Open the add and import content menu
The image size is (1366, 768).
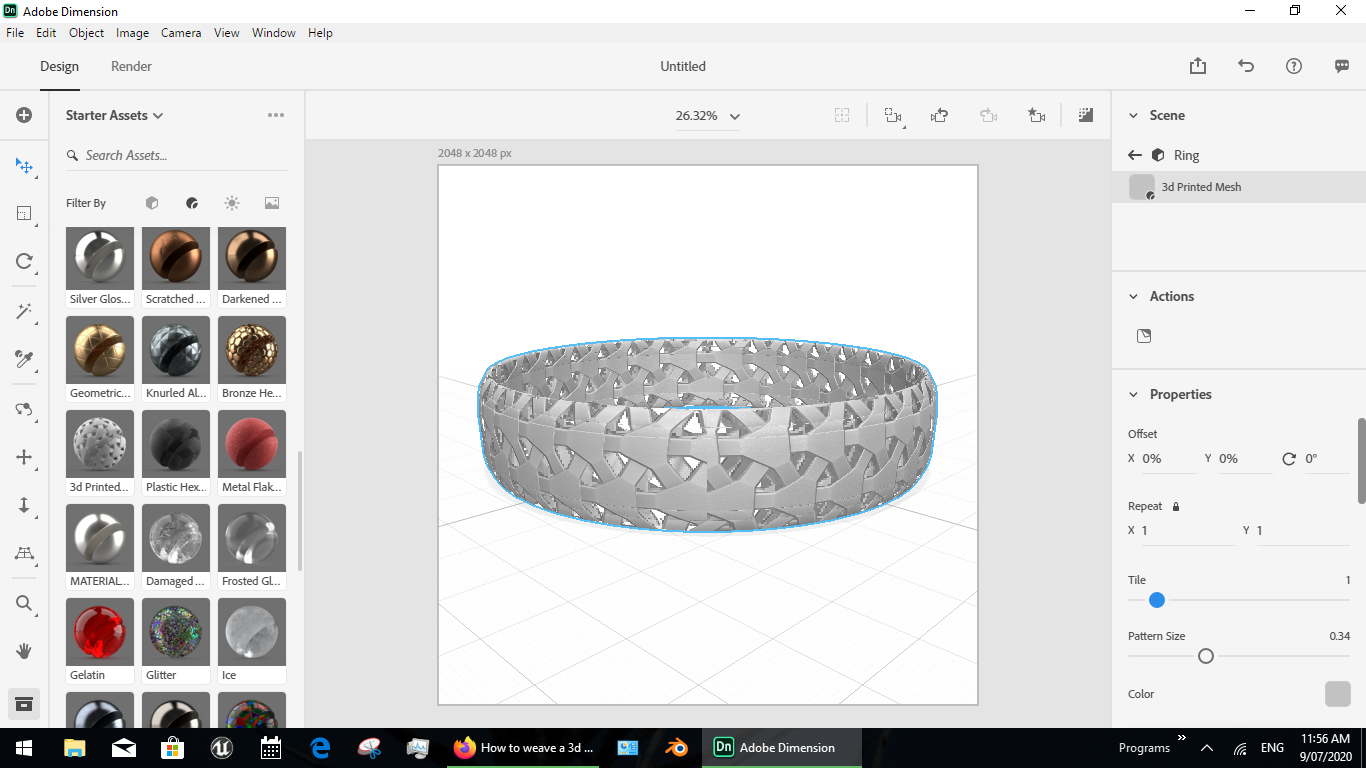point(23,114)
